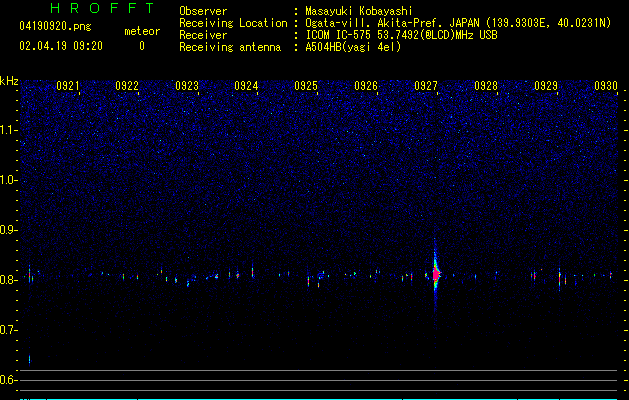629x400 pixels.
Task: Click the 0.7 kHz frequency label
Action: pyautogui.click(x=9, y=330)
